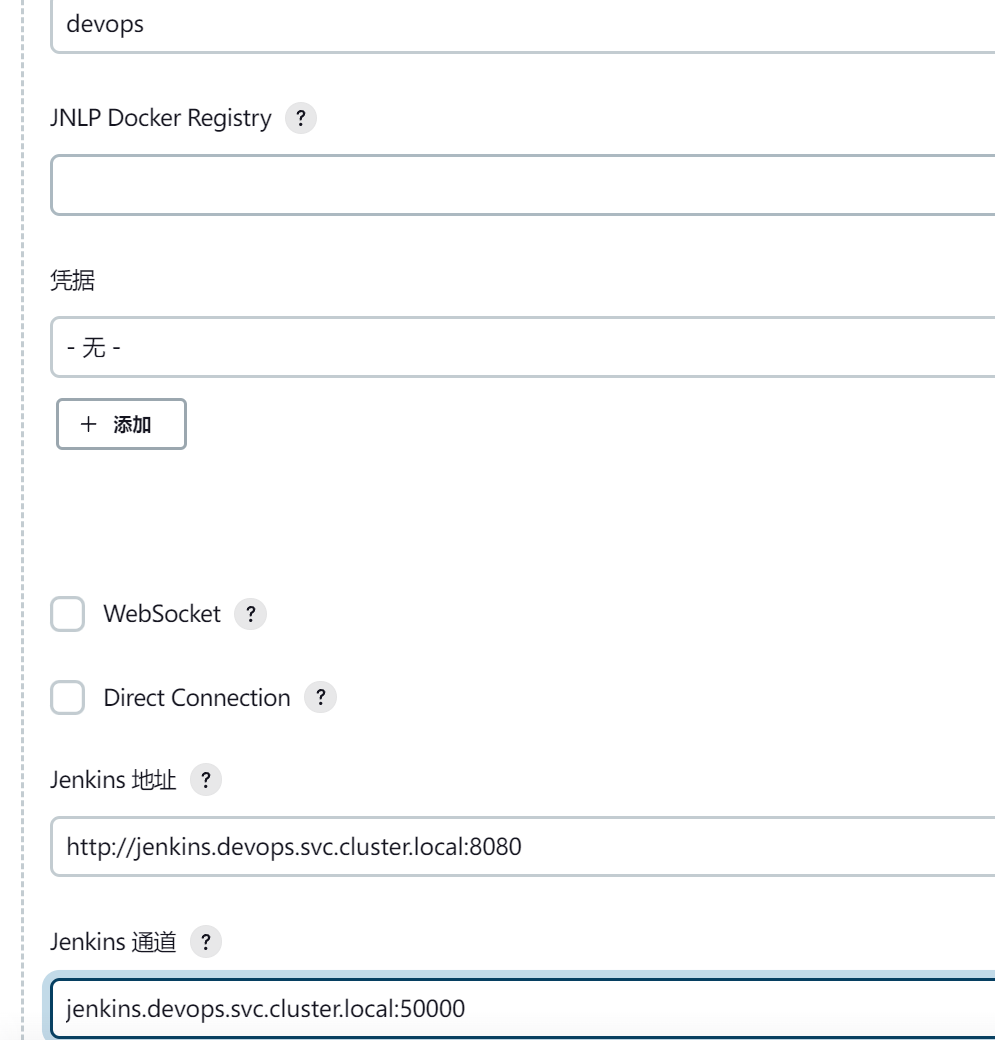This screenshot has width=995, height=1040.
Task: Open the 凭据 credentials dropdown
Action: pyautogui.click(x=523, y=347)
